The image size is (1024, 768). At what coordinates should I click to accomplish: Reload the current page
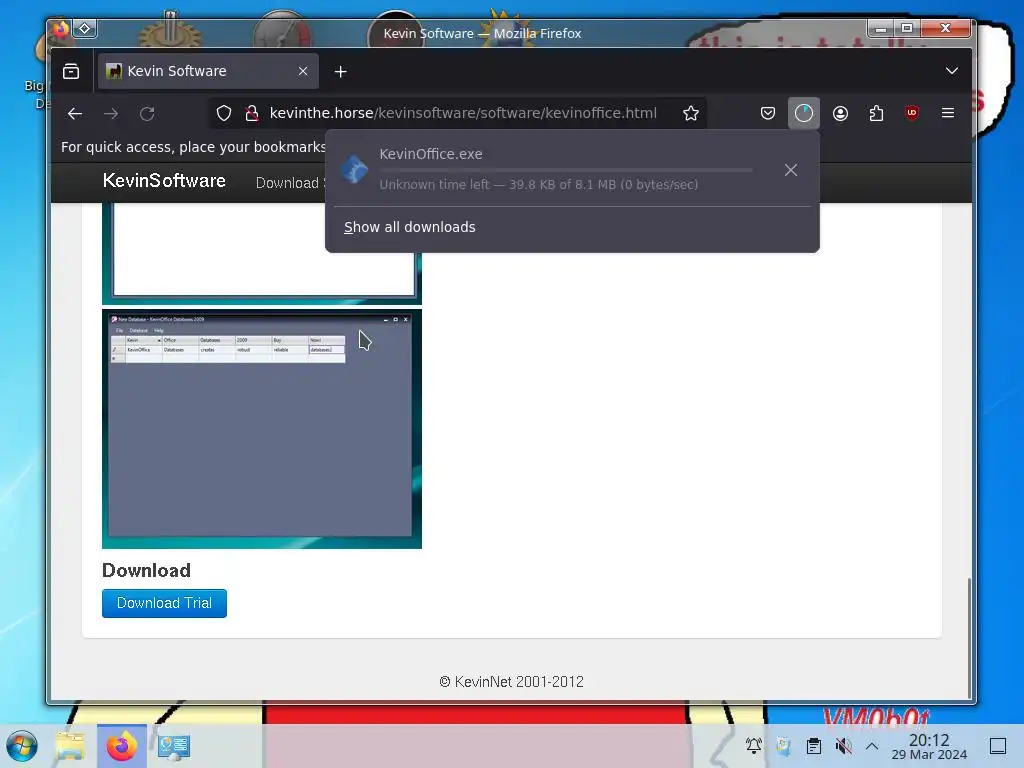click(147, 114)
